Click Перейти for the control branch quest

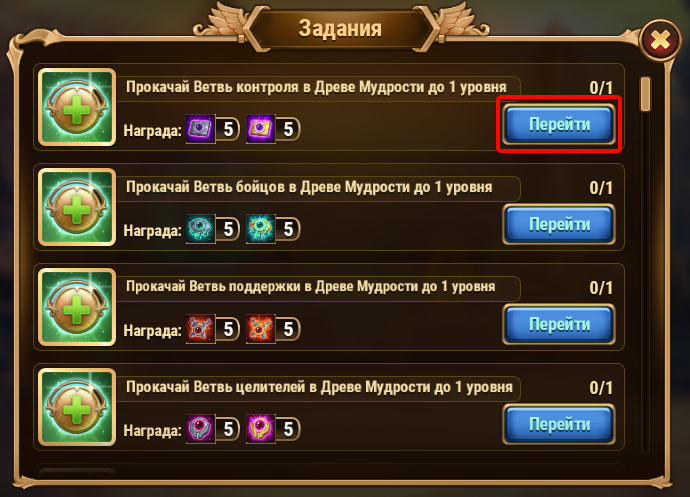point(559,125)
